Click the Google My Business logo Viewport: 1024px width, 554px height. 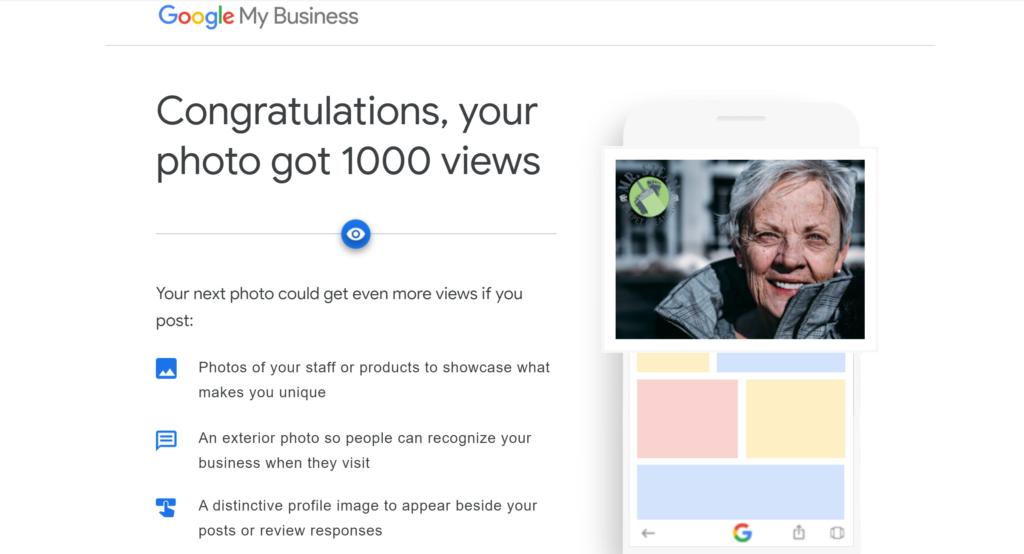coord(258,16)
